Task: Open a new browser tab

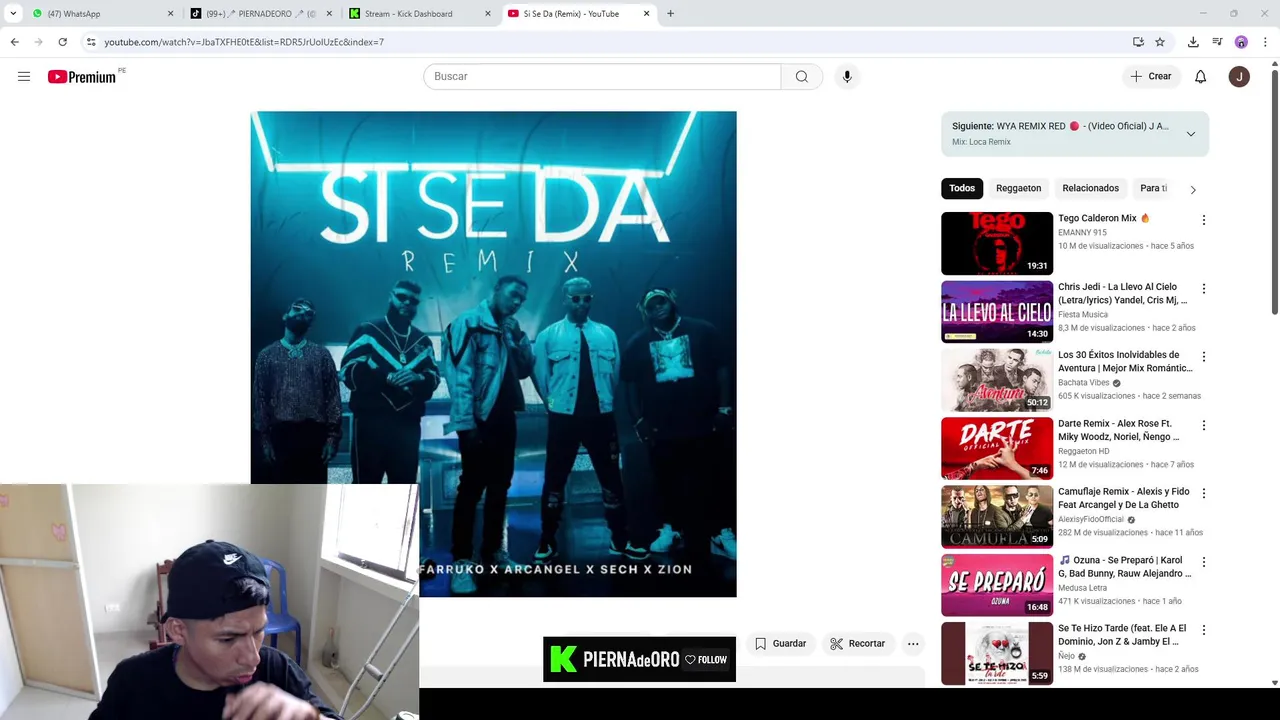Action: pyautogui.click(x=670, y=14)
